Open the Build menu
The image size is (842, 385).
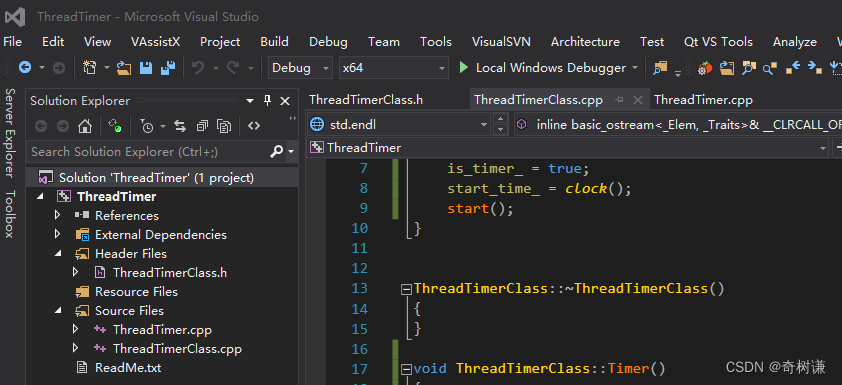[274, 42]
